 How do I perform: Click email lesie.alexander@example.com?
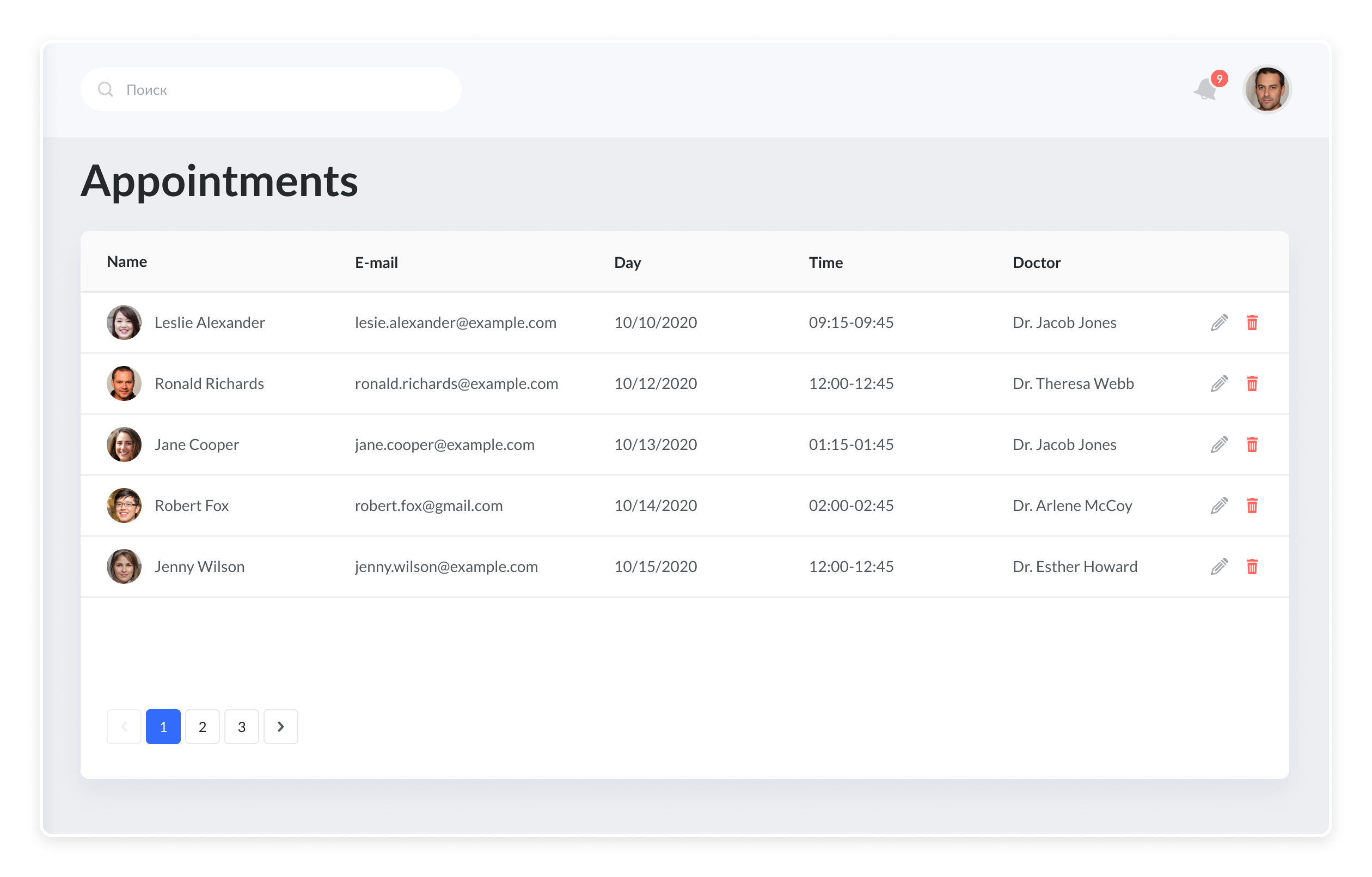(x=456, y=322)
